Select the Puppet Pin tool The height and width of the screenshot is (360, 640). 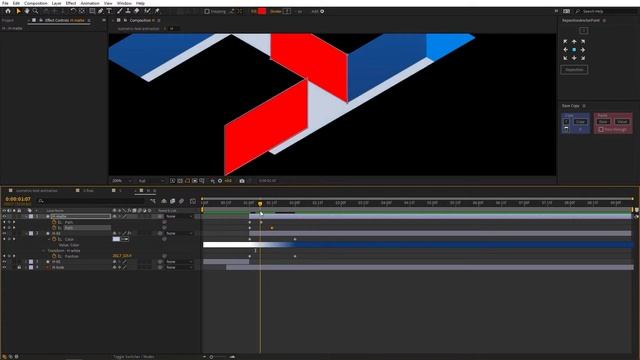coord(157,11)
